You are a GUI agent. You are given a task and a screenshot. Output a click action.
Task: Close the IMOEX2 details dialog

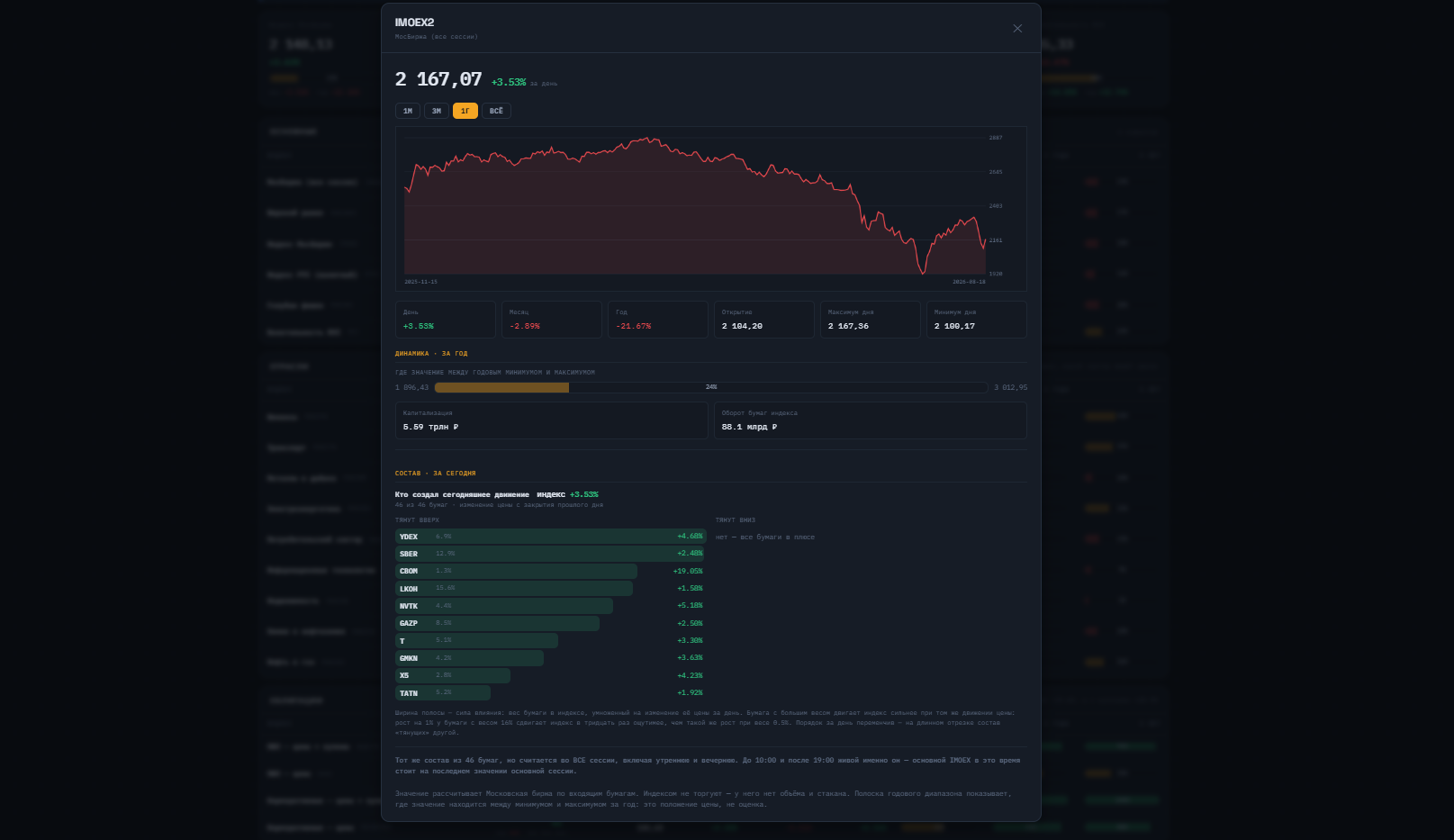(x=1017, y=29)
